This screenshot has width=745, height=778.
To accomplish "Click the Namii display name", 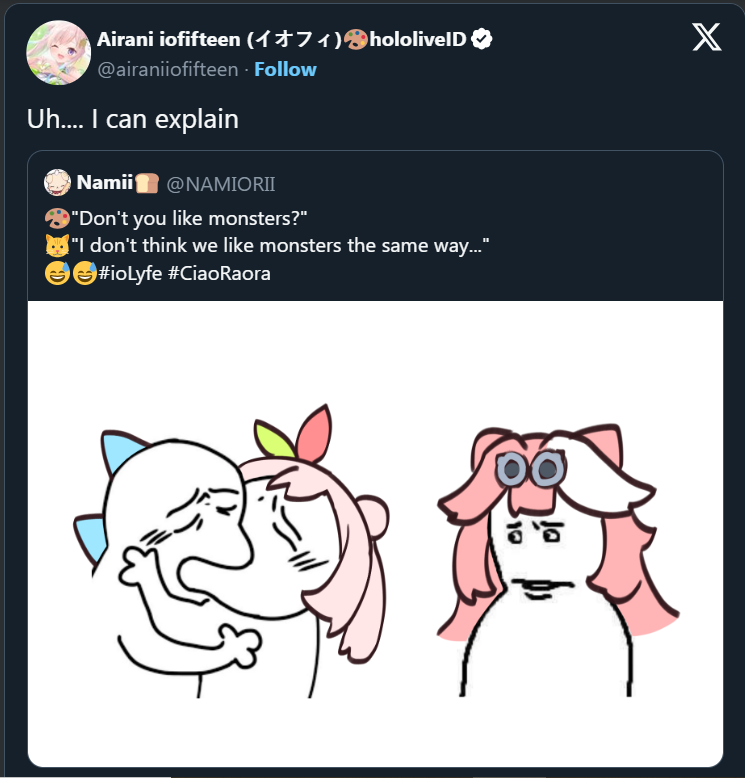I will [105, 183].
